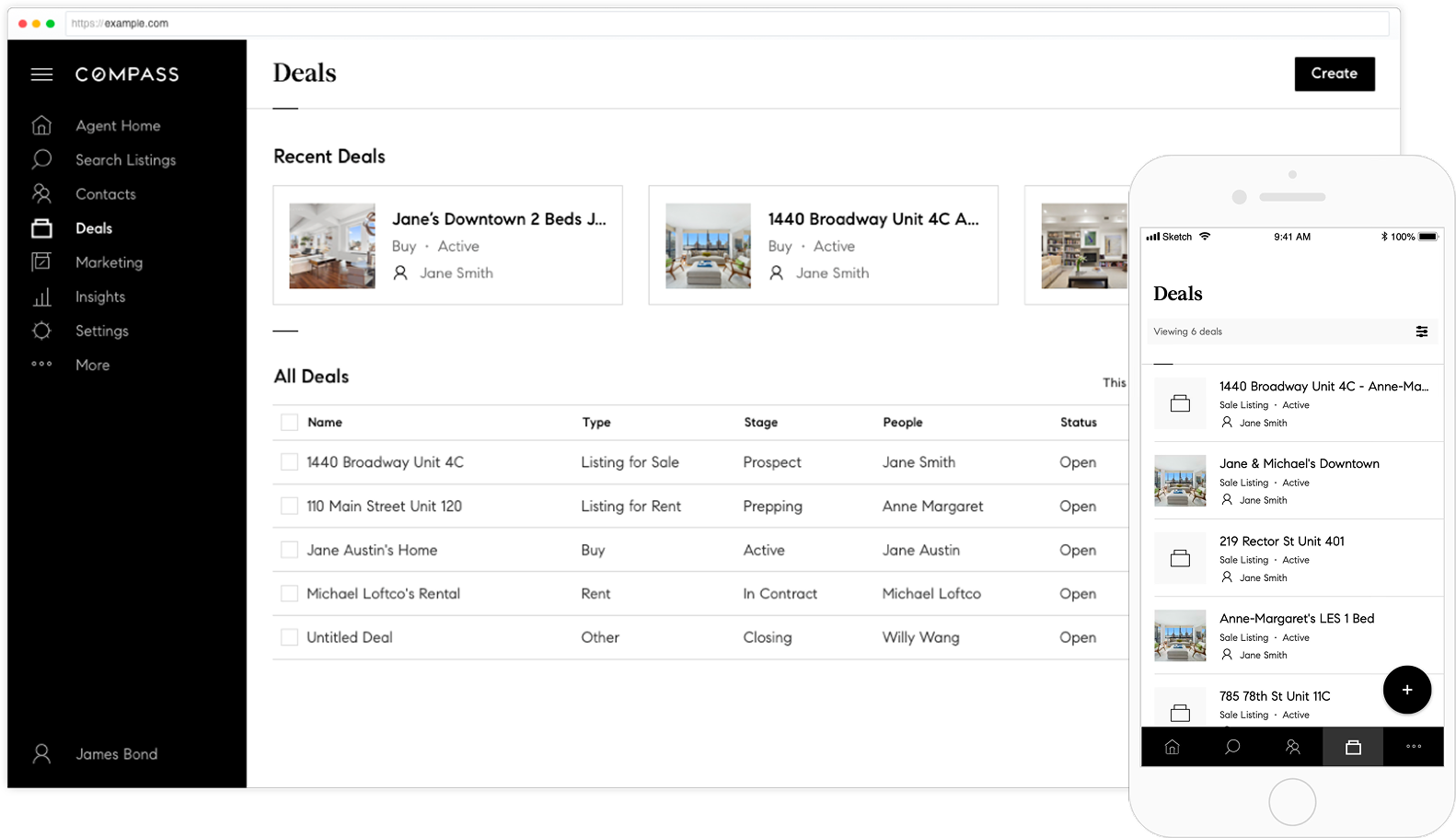The image size is (1456, 838).
Task: Click James Bond profile name in sidebar
Action: point(116,754)
